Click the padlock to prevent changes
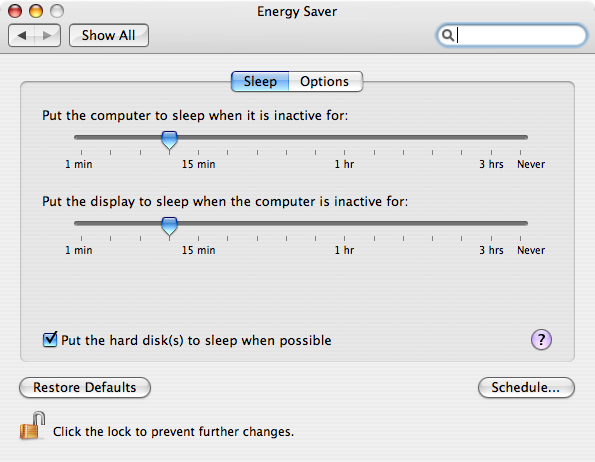The image size is (595, 462). (33, 426)
